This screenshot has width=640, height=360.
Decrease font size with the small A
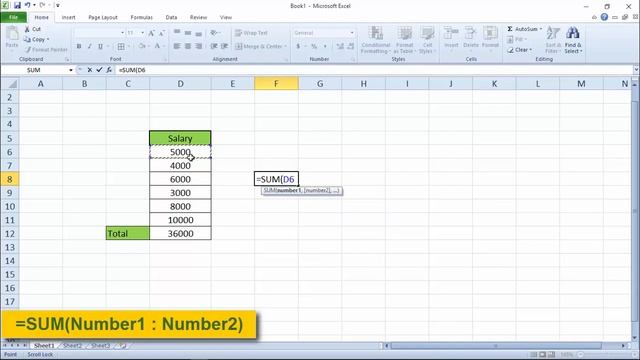pos(162,33)
